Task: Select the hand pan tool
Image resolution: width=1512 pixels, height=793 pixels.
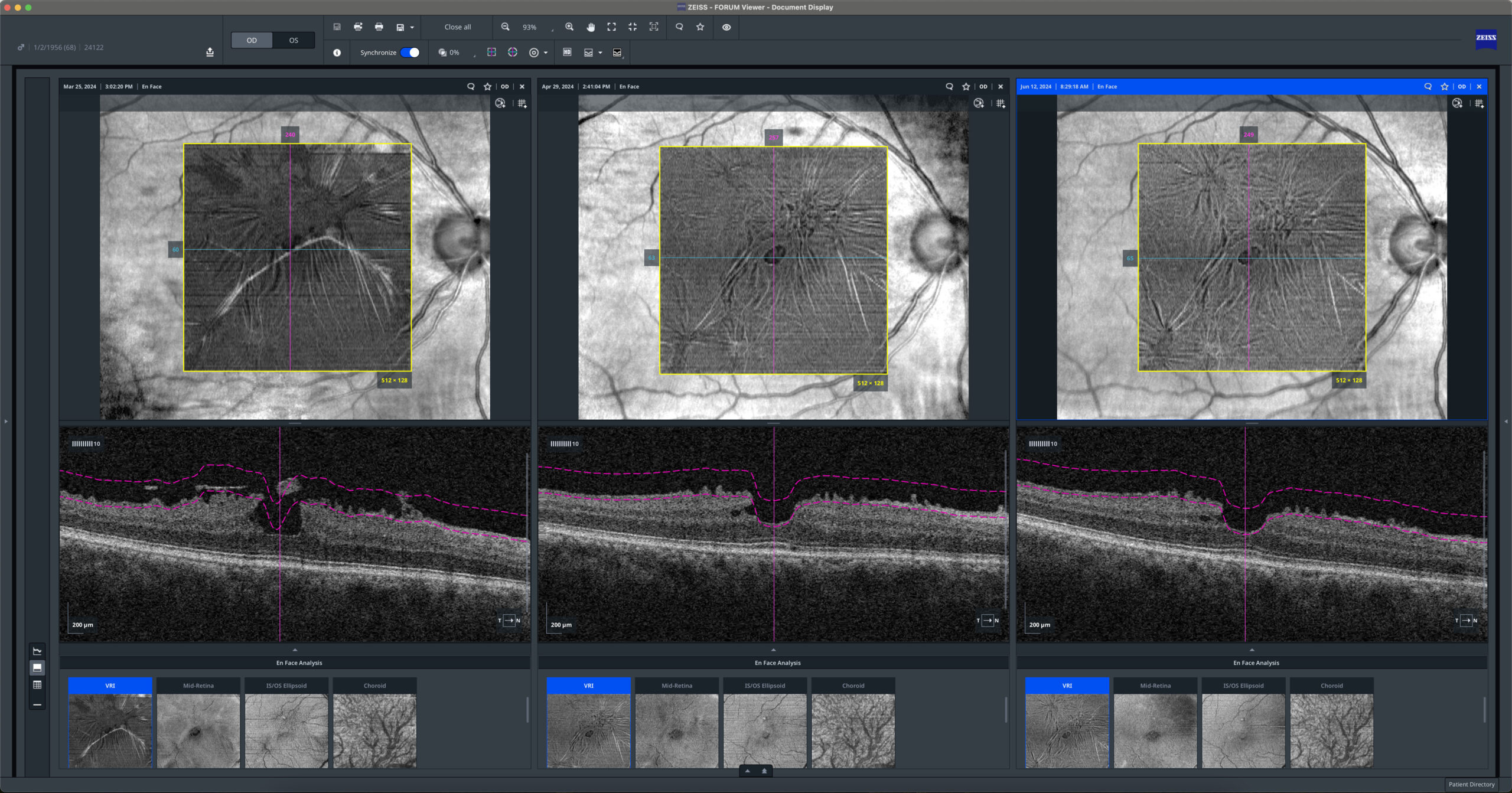Action: 591,27
